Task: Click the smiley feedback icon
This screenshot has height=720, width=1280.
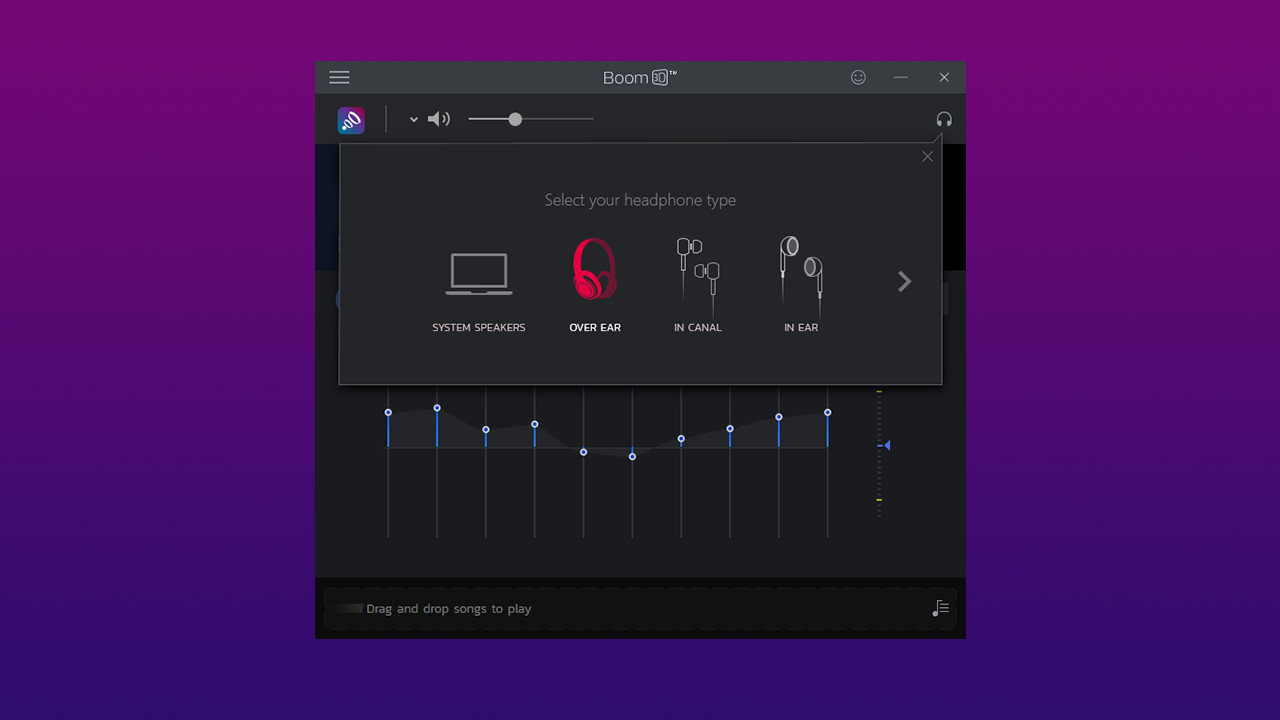Action: point(858,77)
